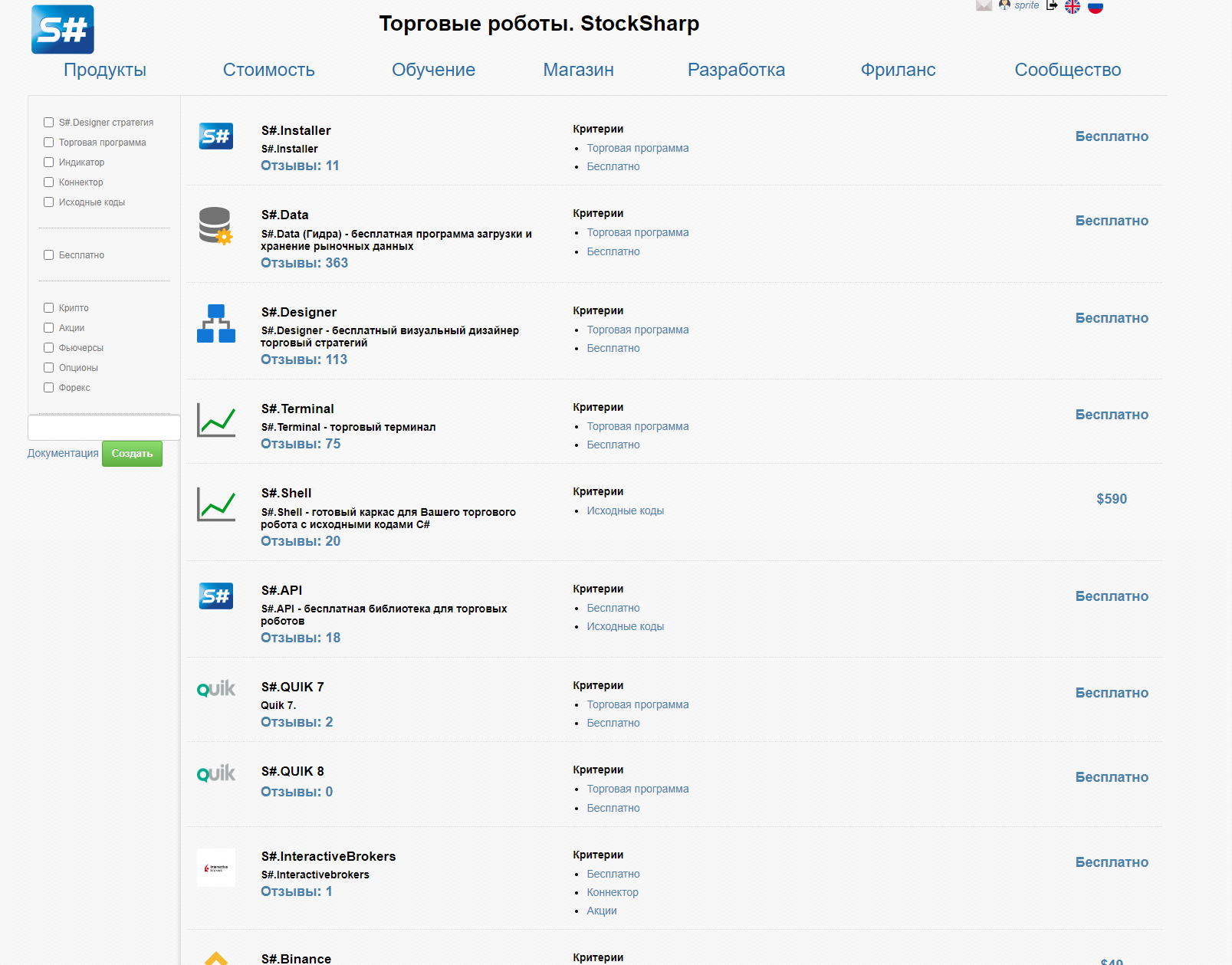Viewport: 1232px width, 965px height.
Task: Open the S#.QUIK 7 Quik logo
Action: (215, 689)
